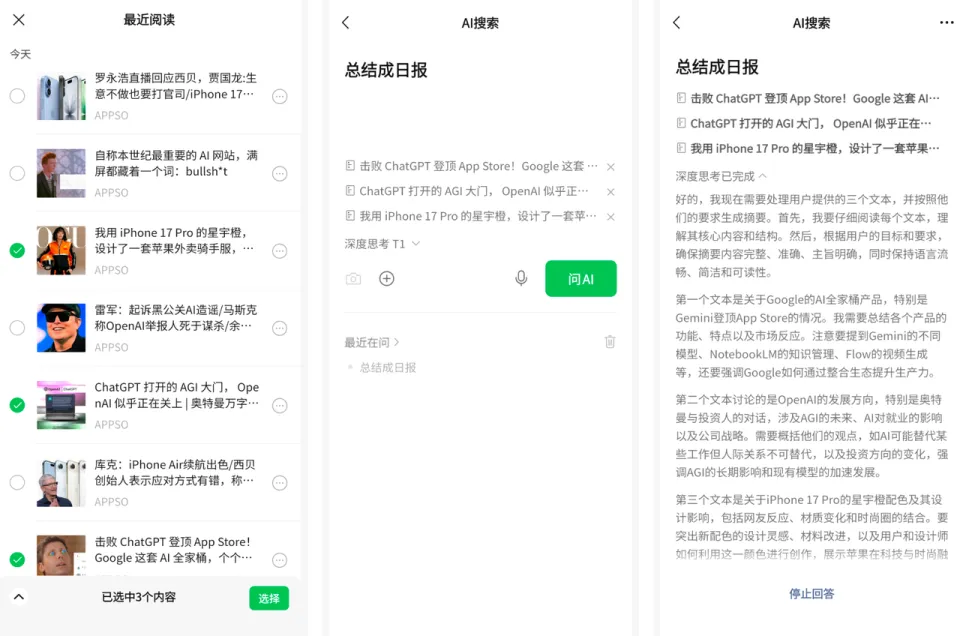This screenshot has width=960, height=636.
Task: Activate the microphone voice input icon
Action: click(x=521, y=279)
